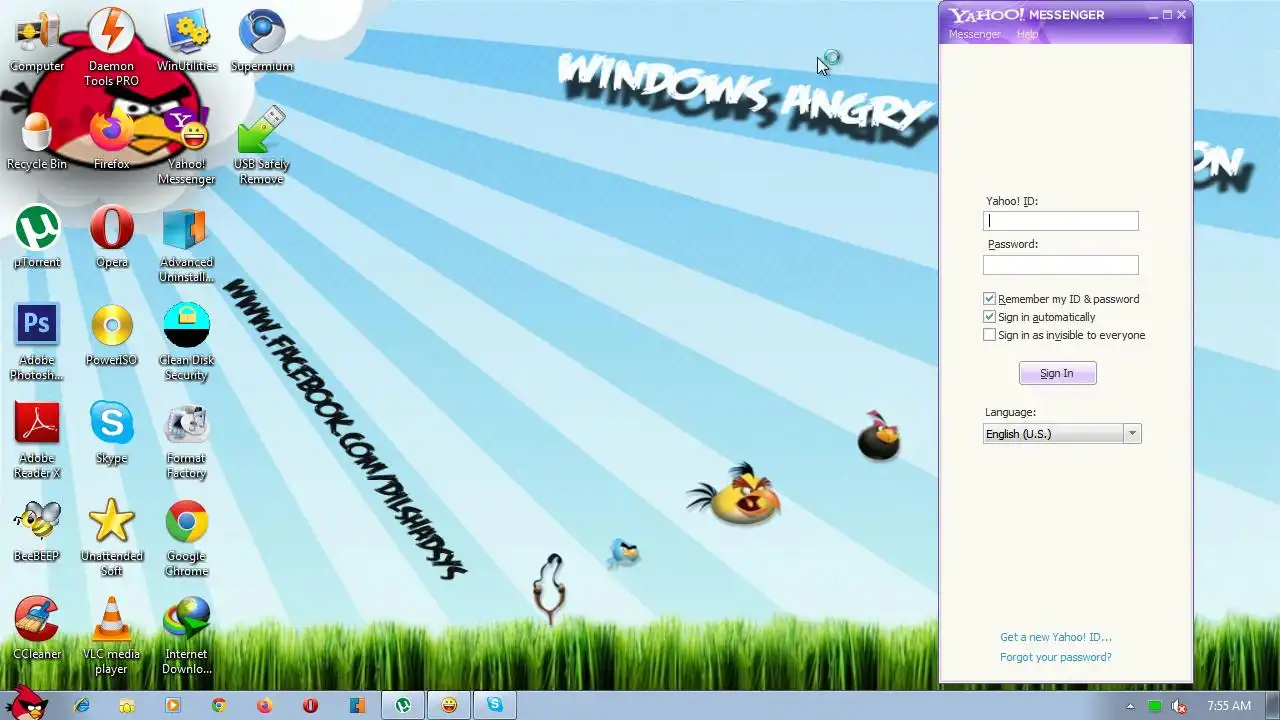Launch VLC media player shortcut
This screenshot has height=720, width=1280.
click(x=111, y=638)
